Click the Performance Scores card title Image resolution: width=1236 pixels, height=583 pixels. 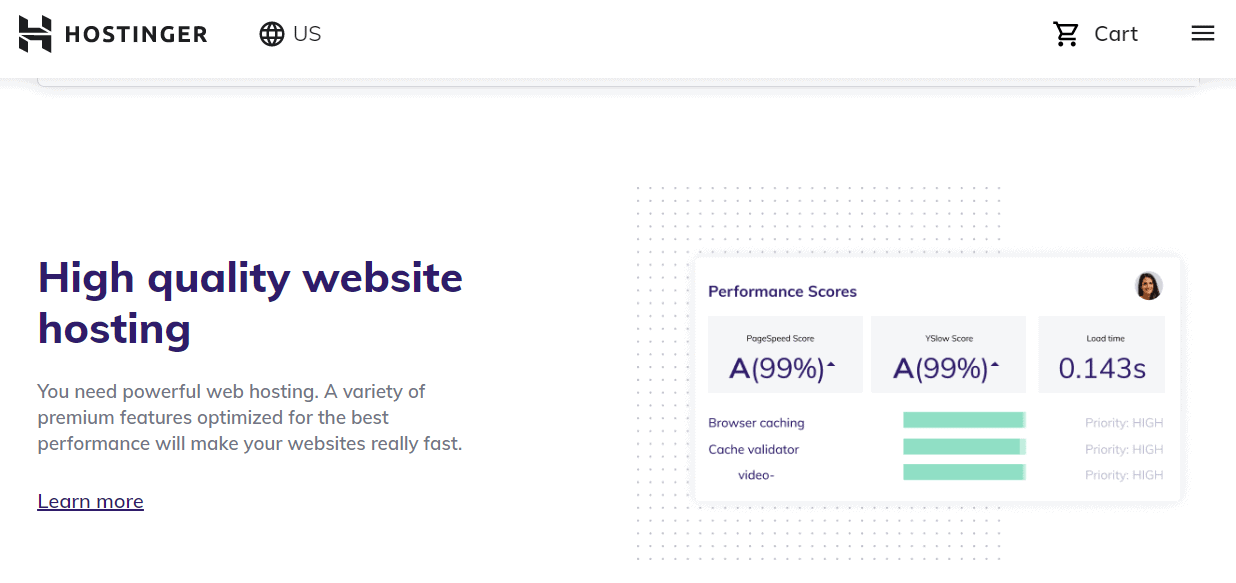[782, 292]
